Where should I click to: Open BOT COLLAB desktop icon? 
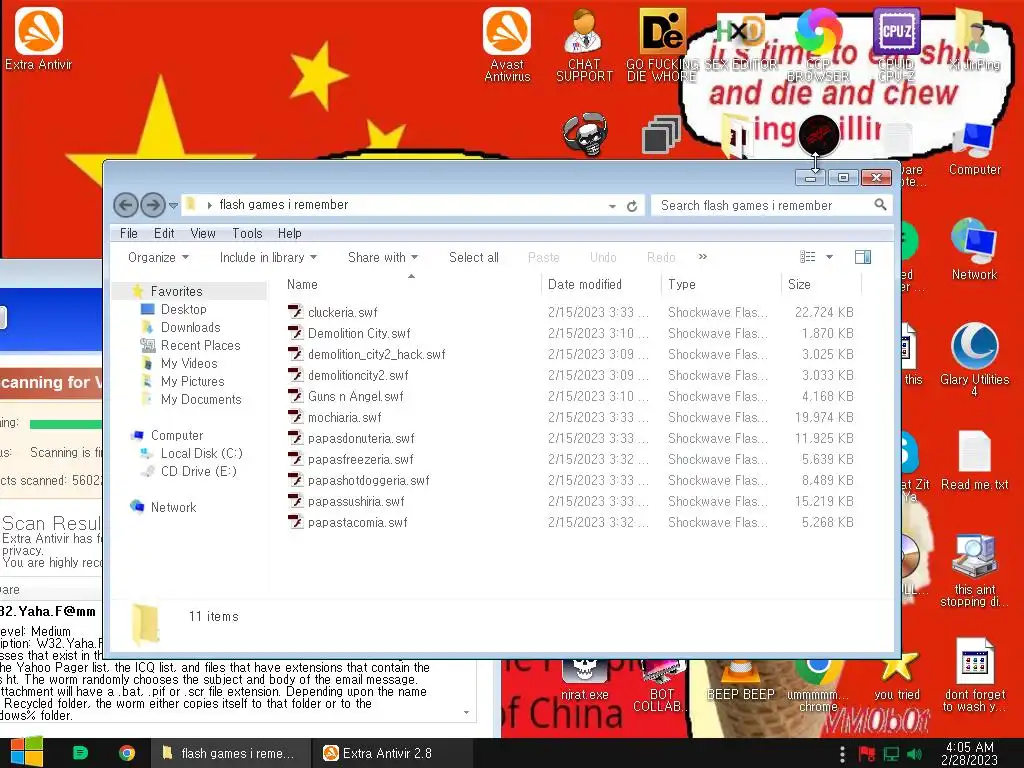pos(661,686)
